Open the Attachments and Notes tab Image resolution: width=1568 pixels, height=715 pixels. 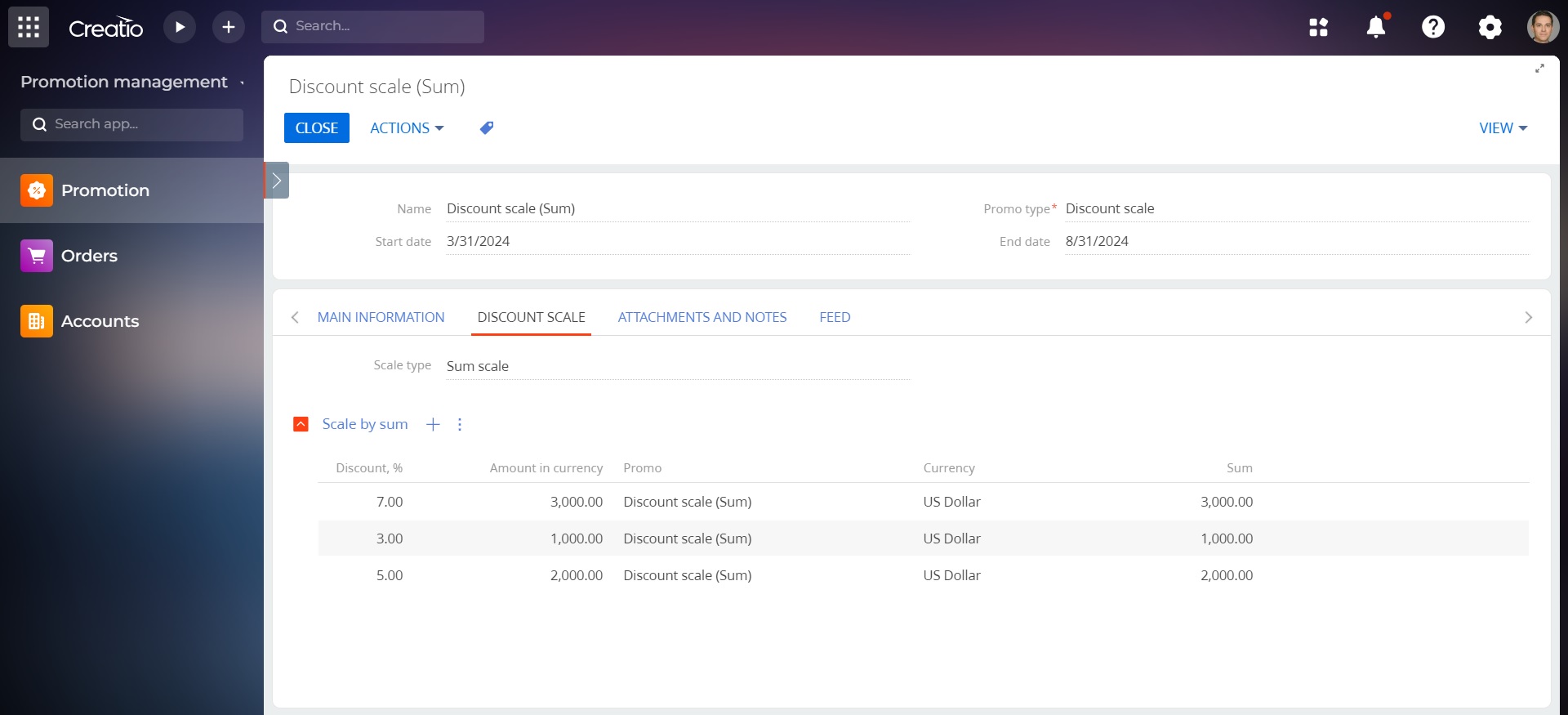coord(702,317)
